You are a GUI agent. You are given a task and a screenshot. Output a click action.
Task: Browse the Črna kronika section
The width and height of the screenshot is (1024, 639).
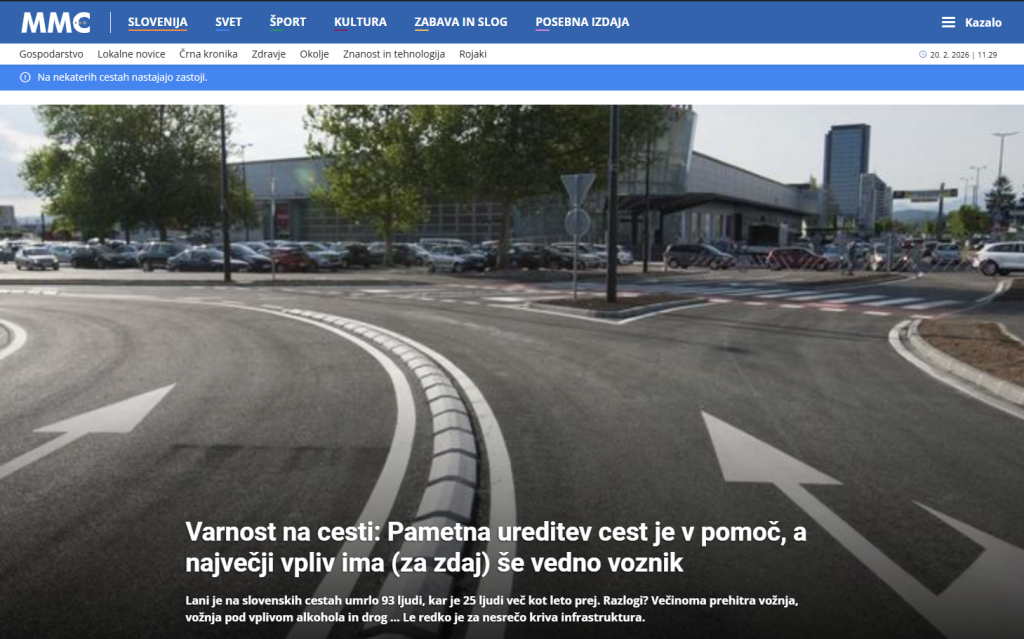coord(211,54)
